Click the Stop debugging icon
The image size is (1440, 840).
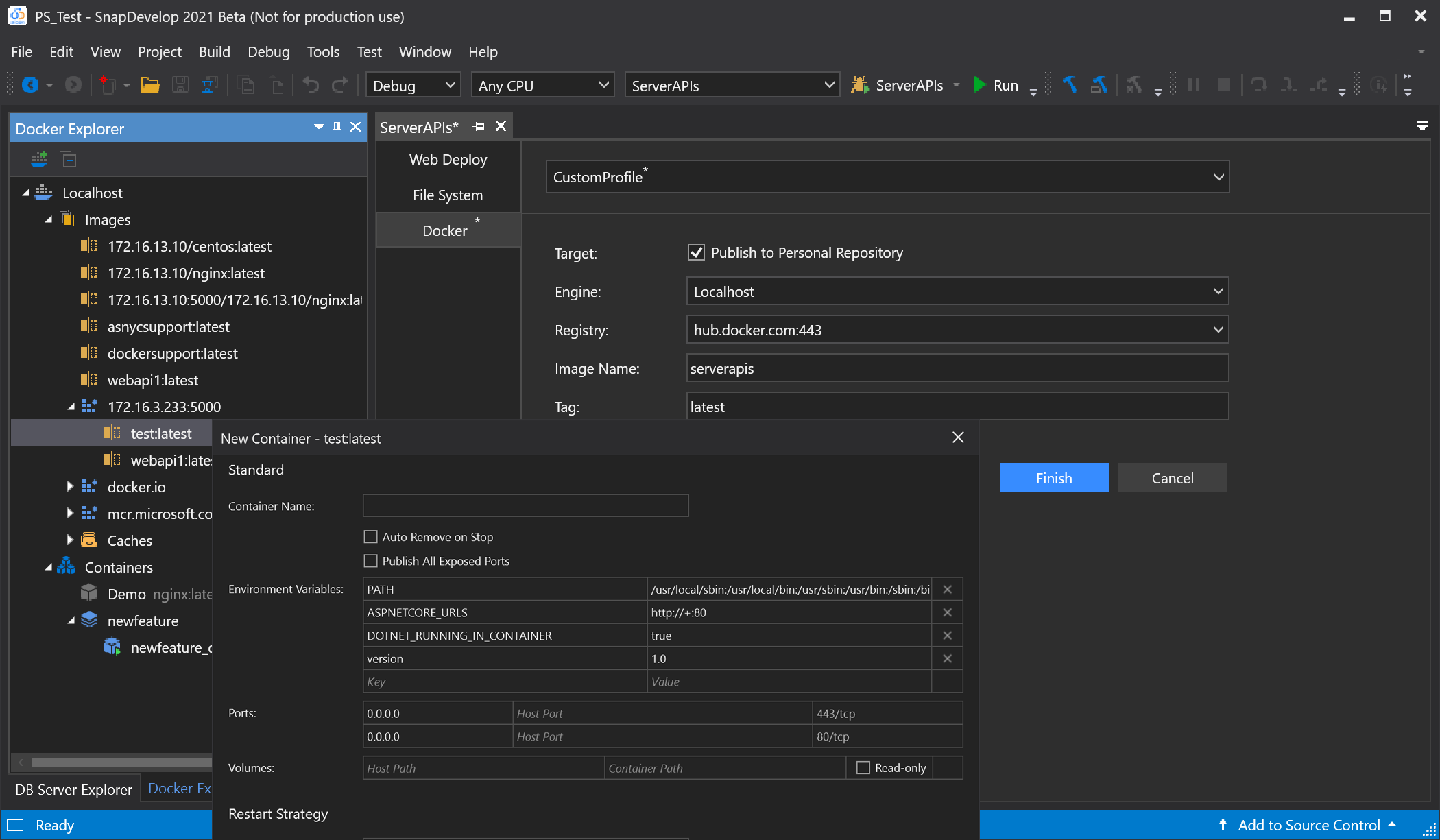[1223, 85]
